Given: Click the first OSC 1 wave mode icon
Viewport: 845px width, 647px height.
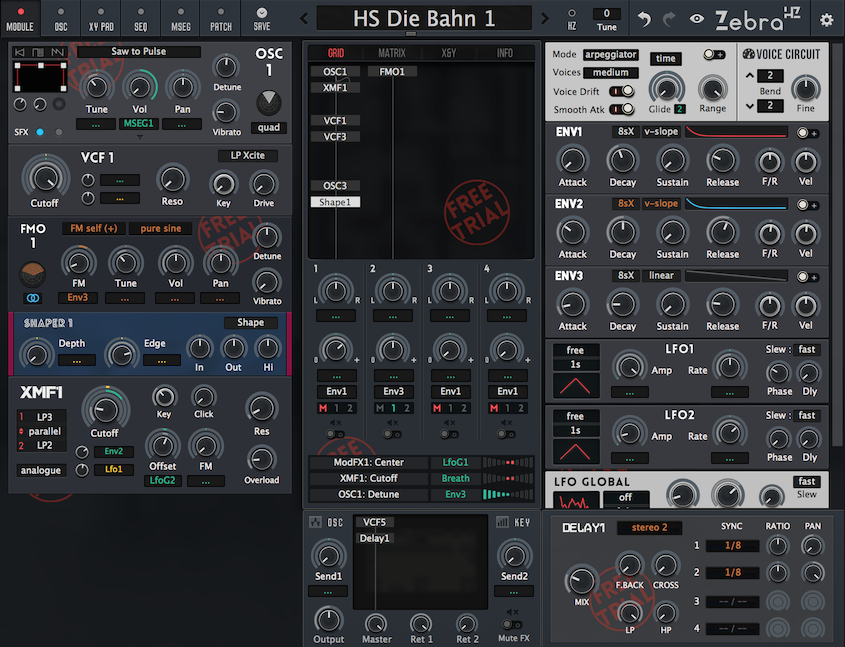Looking at the screenshot, I should tap(20, 52).
